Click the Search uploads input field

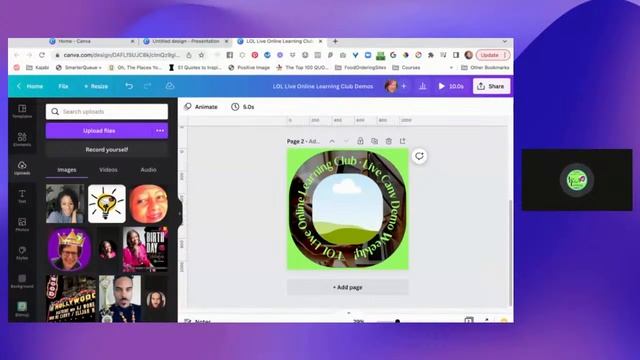(x=107, y=111)
